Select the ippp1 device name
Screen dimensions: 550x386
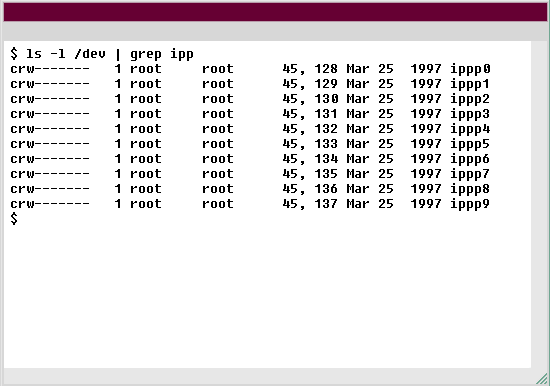click(x=470, y=84)
